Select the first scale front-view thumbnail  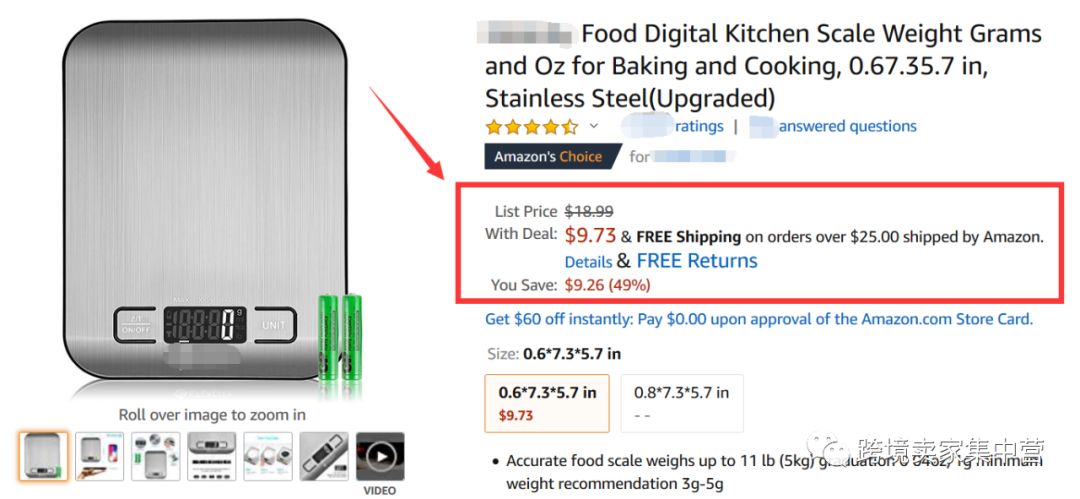pos(44,456)
